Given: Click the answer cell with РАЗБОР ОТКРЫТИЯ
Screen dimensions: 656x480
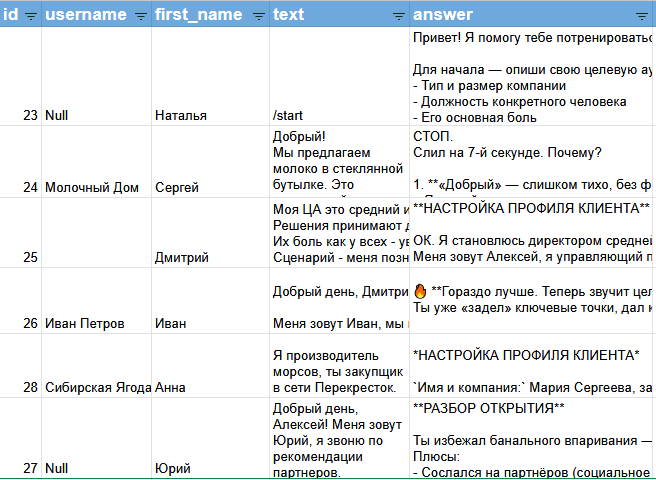Looking at the screenshot, I should (x=532, y=439).
